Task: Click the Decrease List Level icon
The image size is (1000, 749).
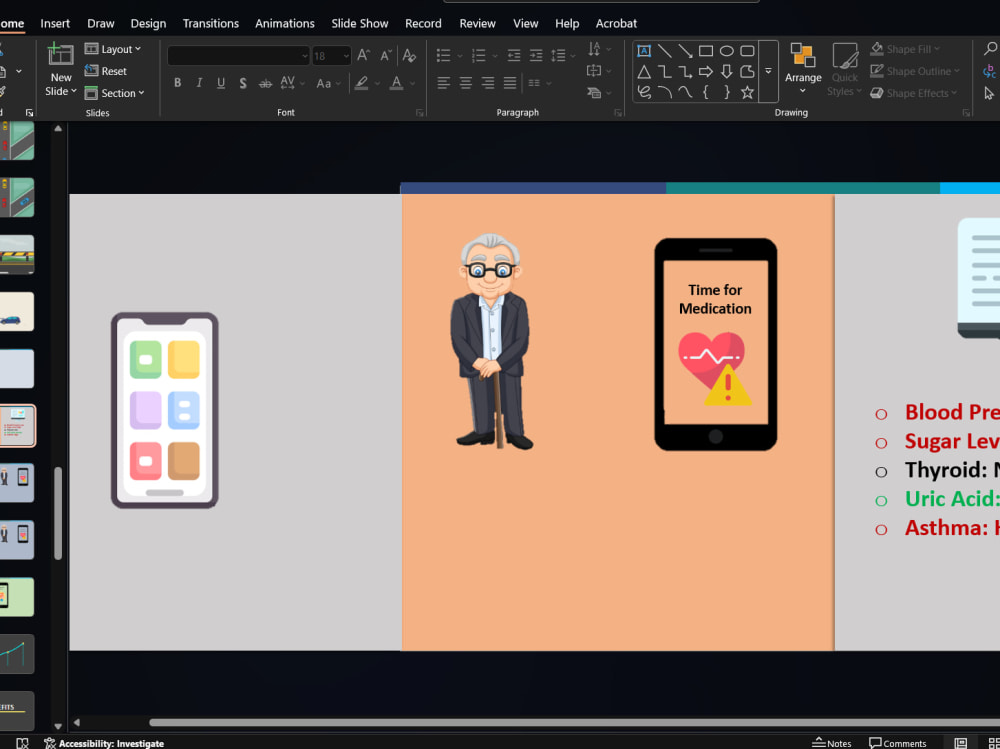Action: 514,56
